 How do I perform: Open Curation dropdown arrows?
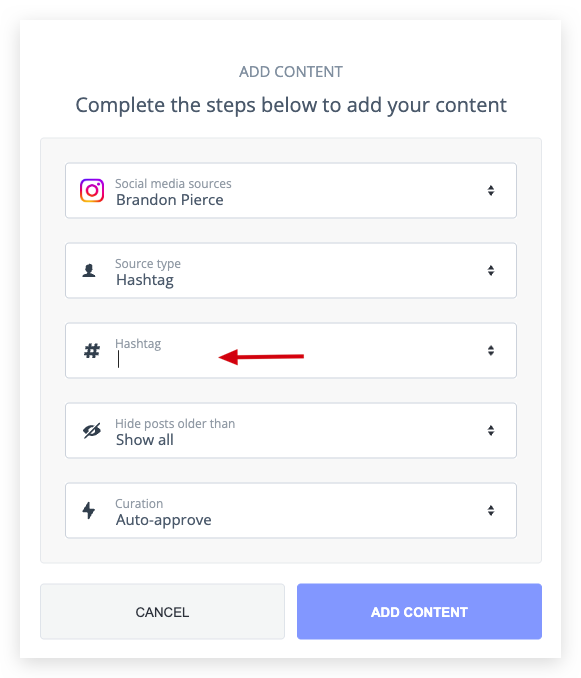click(491, 511)
